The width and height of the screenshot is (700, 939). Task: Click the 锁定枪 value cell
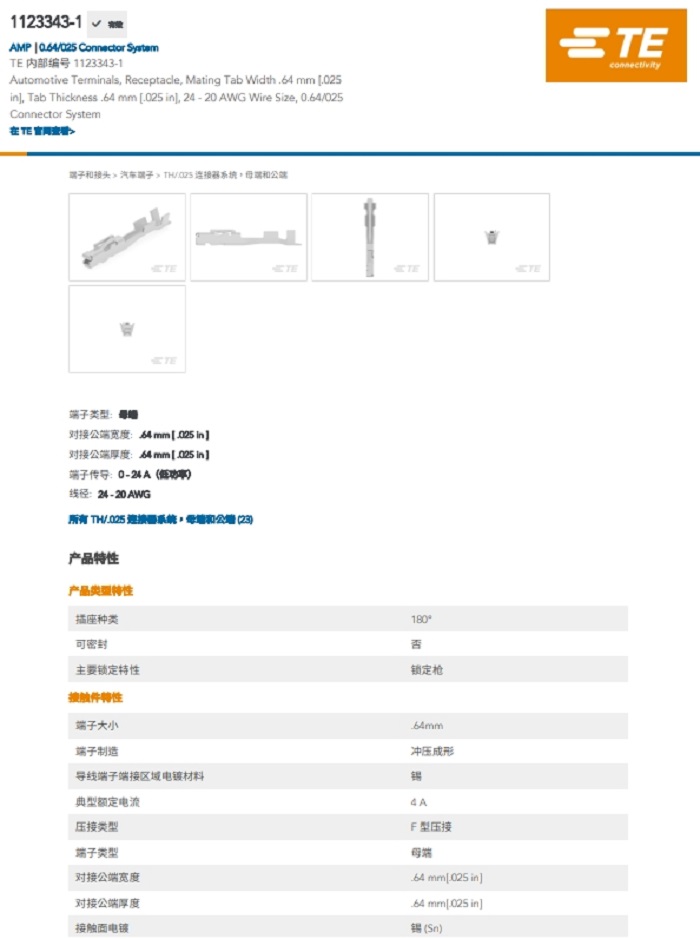[427, 670]
